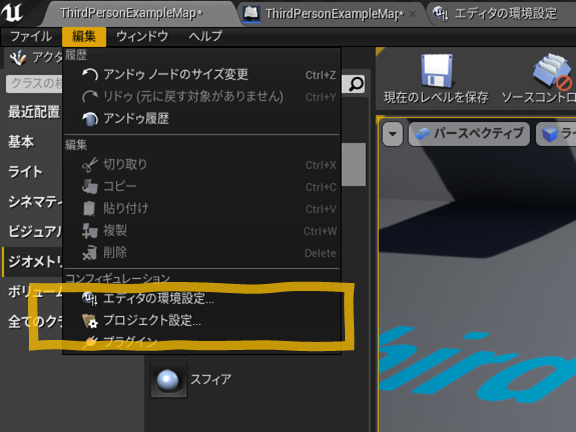The height and width of the screenshot is (432, 576).
Task: Select the スフィア sphere thumbnail
Action: click(168, 380)
